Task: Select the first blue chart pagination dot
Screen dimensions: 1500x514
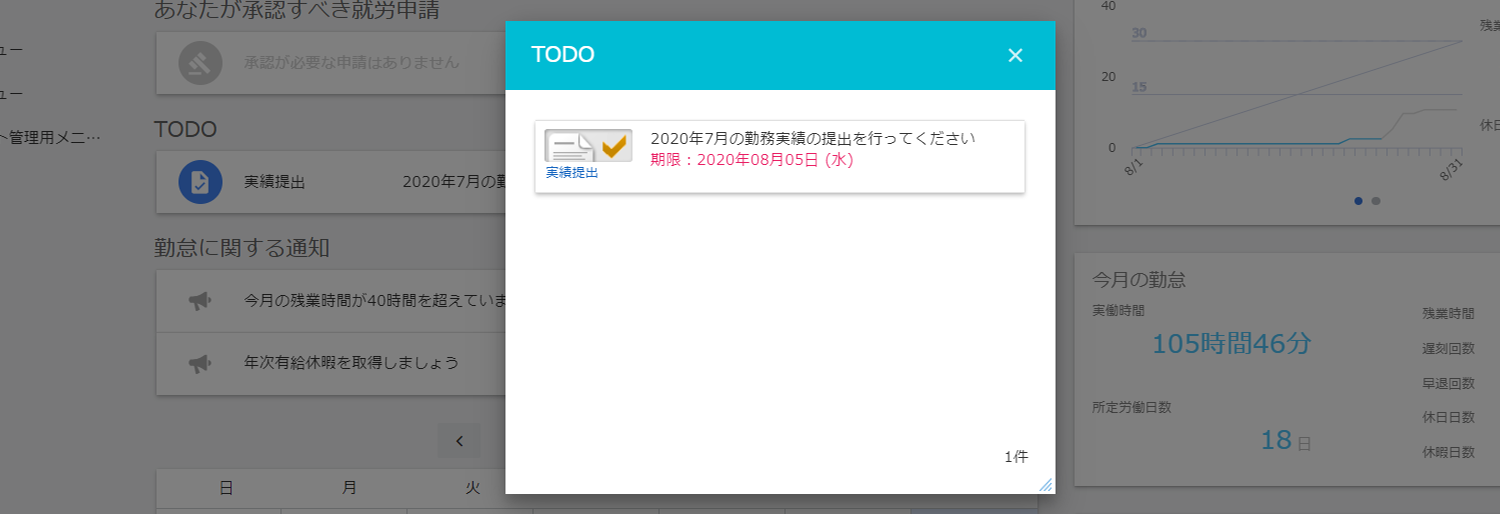Action: click(1358, 201)
